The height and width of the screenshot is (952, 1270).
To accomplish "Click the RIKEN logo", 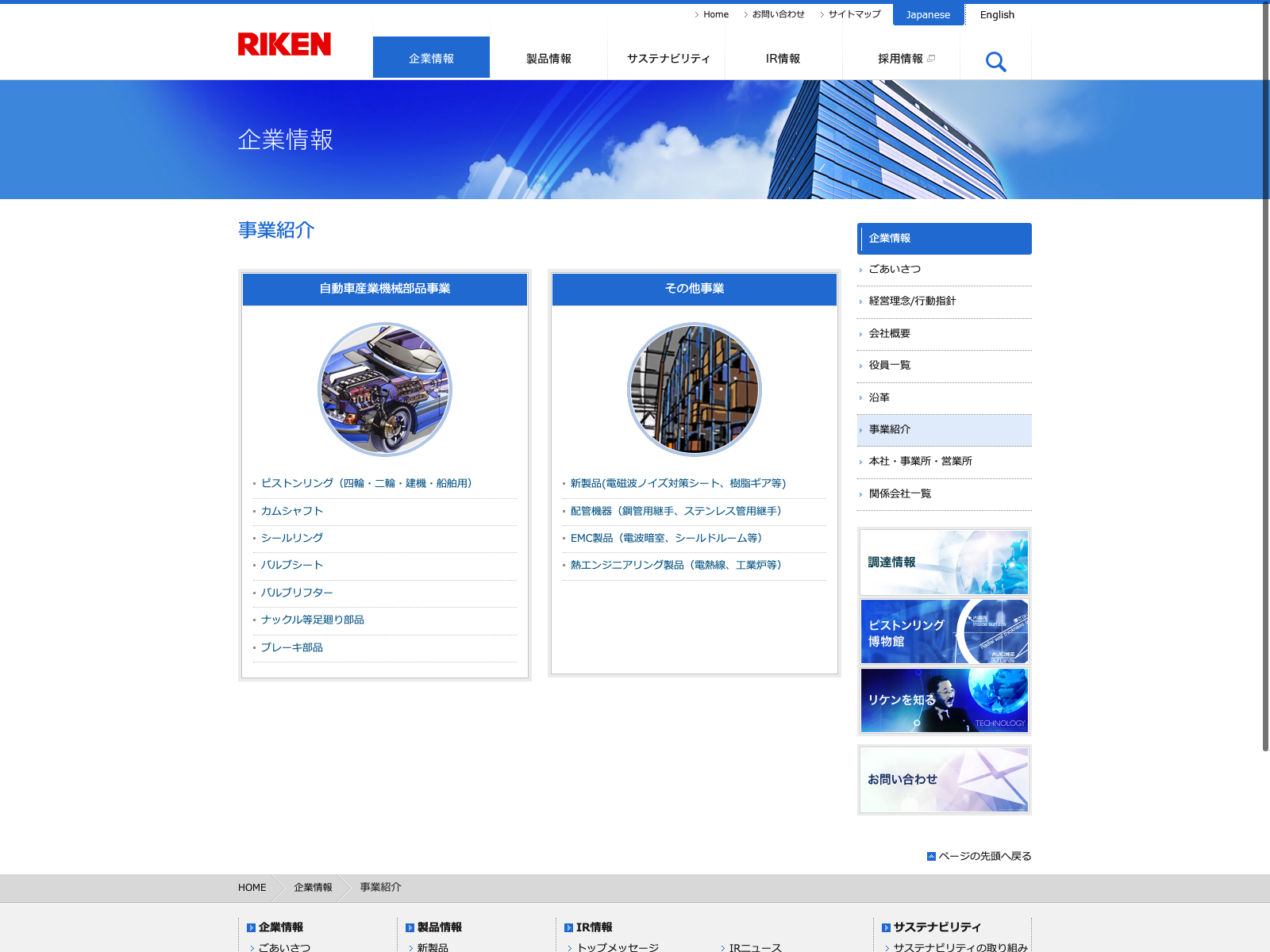I will tap(284, 44).
